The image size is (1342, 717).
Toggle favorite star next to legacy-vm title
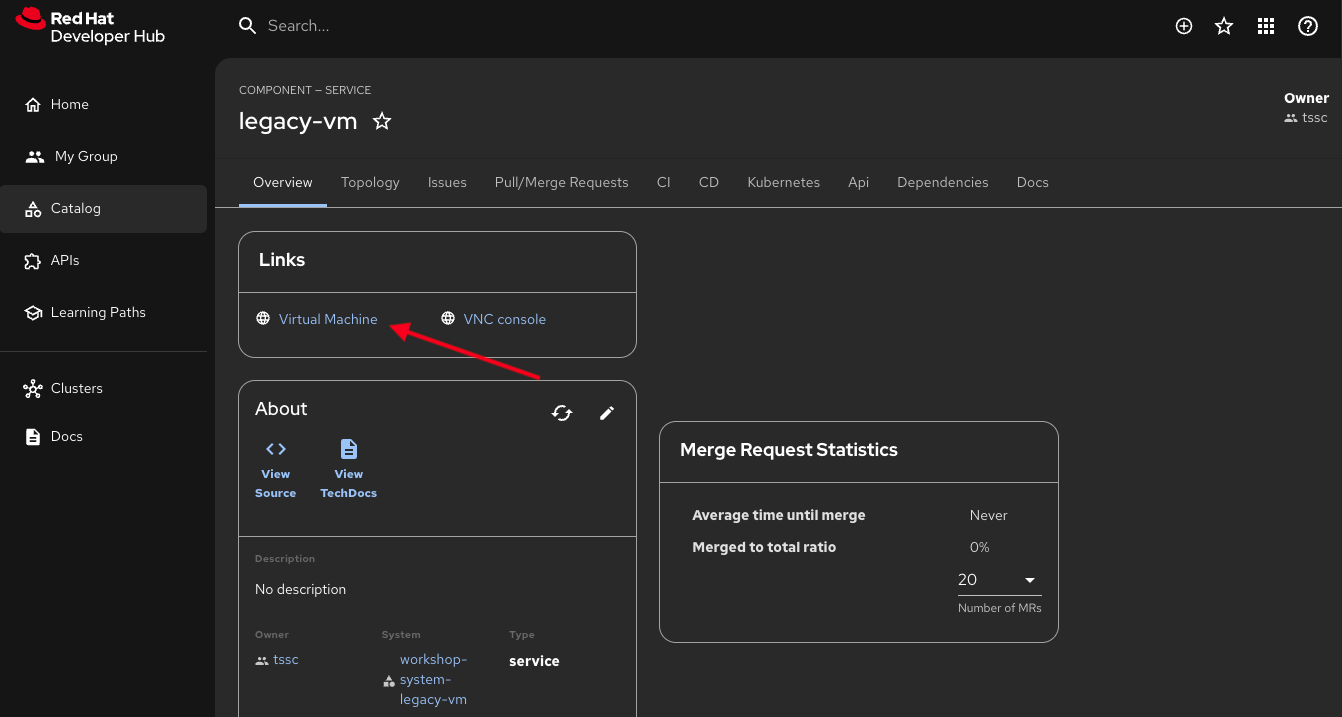pyautogui.click(x=382, y=120)
